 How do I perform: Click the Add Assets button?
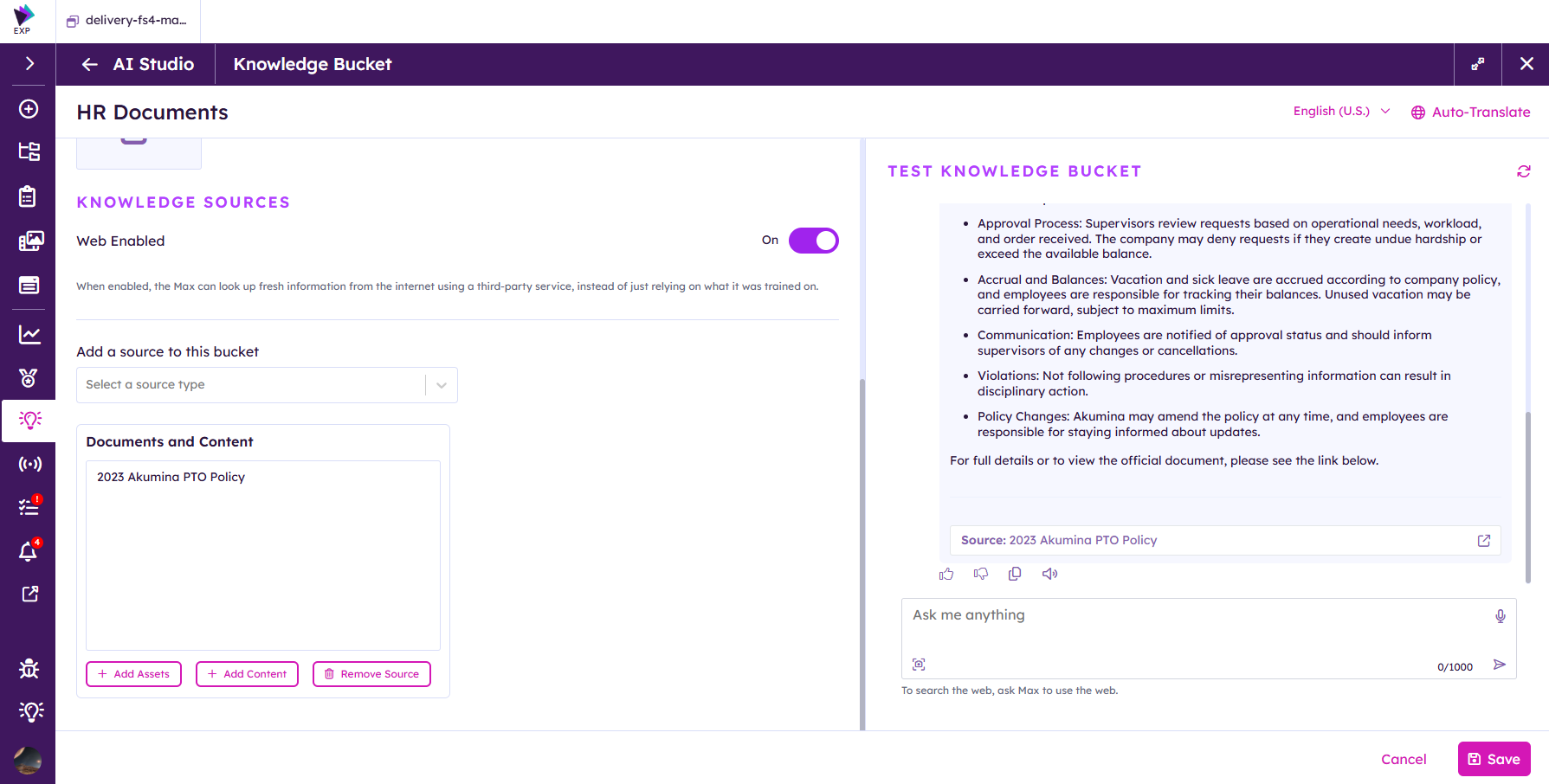click(x=133, y=674)
